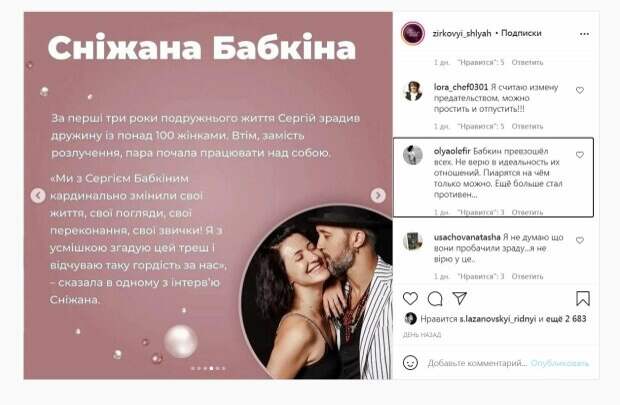
Task: Open lora_chef0301 avatar picture
Action: coord(413,91)
